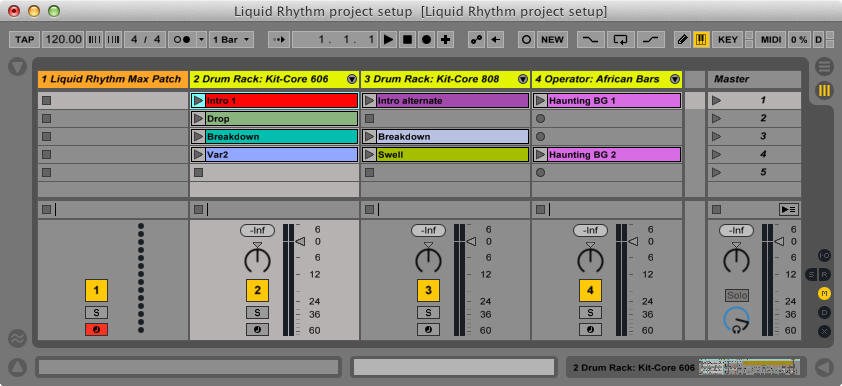
Task: Launch Master scene 1
Action: 716,100
